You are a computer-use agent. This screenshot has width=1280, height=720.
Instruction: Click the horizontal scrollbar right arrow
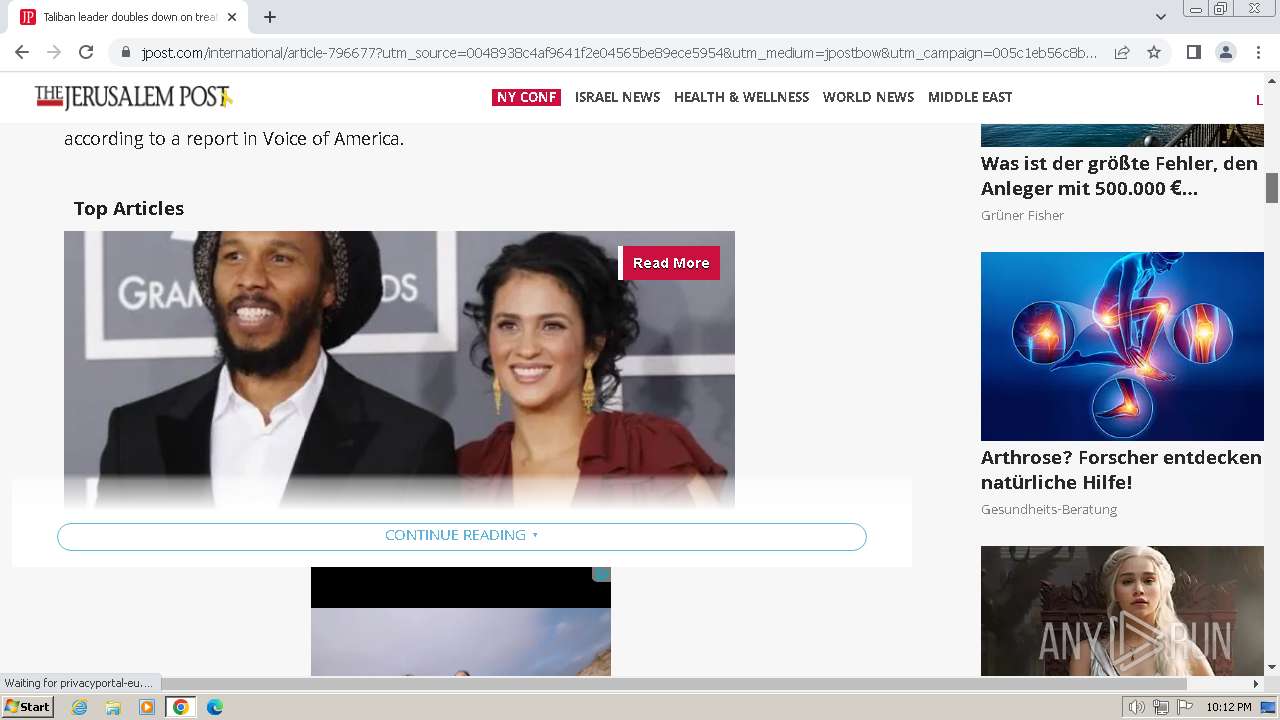(1256, 684)
